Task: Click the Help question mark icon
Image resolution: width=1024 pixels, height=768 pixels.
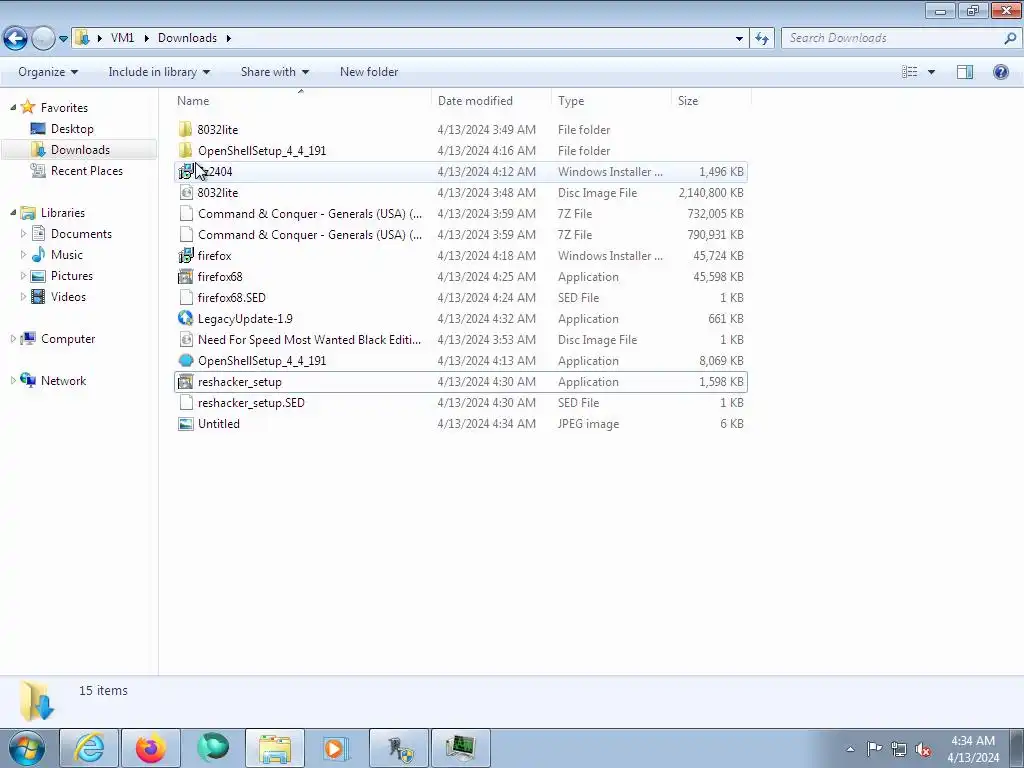Action: tap(1000, 72)
